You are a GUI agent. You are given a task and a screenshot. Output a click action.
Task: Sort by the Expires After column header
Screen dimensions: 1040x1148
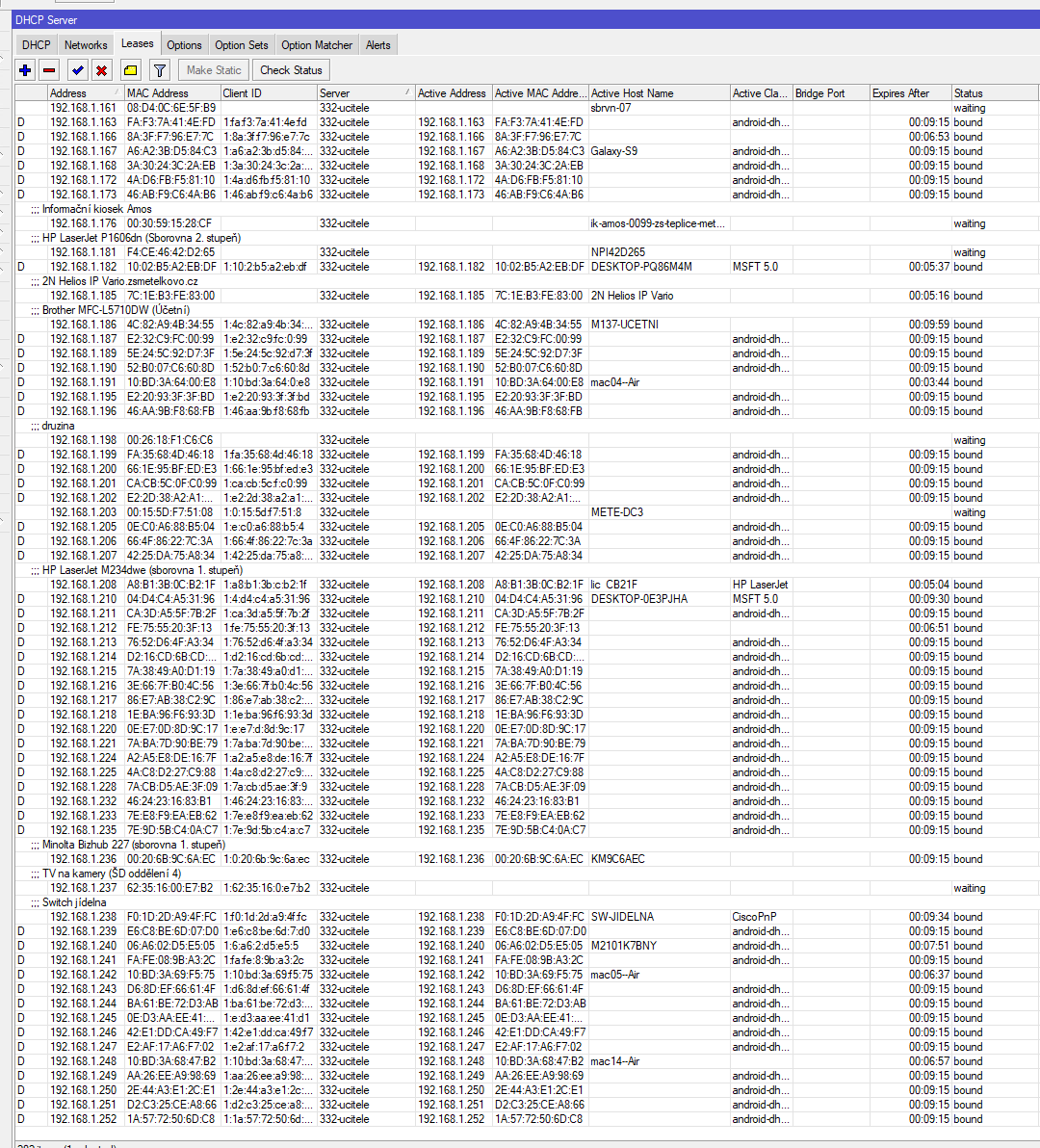click(908, 93)
